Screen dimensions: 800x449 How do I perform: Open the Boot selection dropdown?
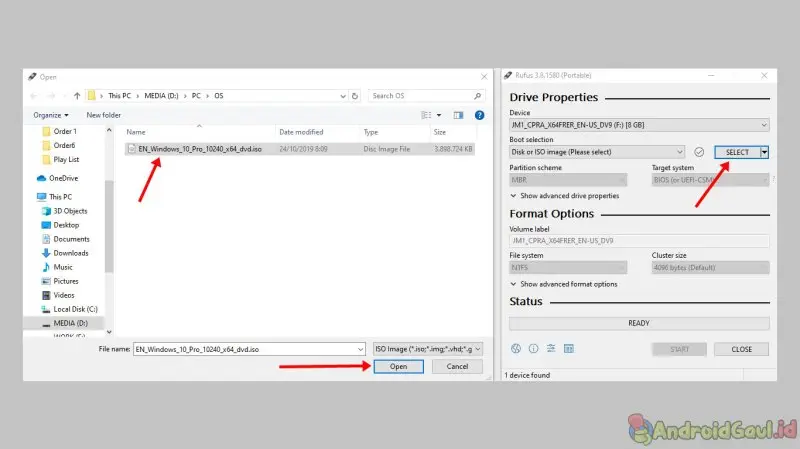click(596, 152)
